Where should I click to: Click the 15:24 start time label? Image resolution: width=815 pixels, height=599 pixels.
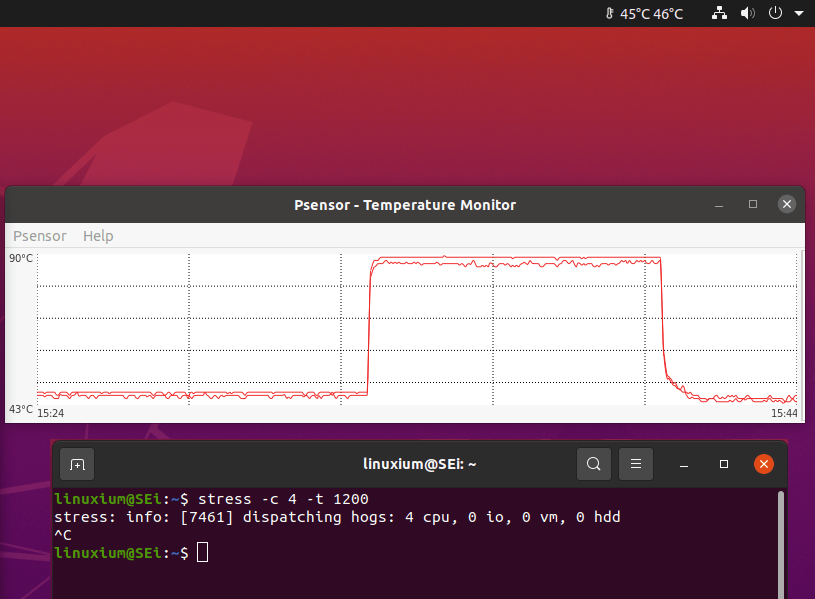pyautogui.click(x=51, y=413)
